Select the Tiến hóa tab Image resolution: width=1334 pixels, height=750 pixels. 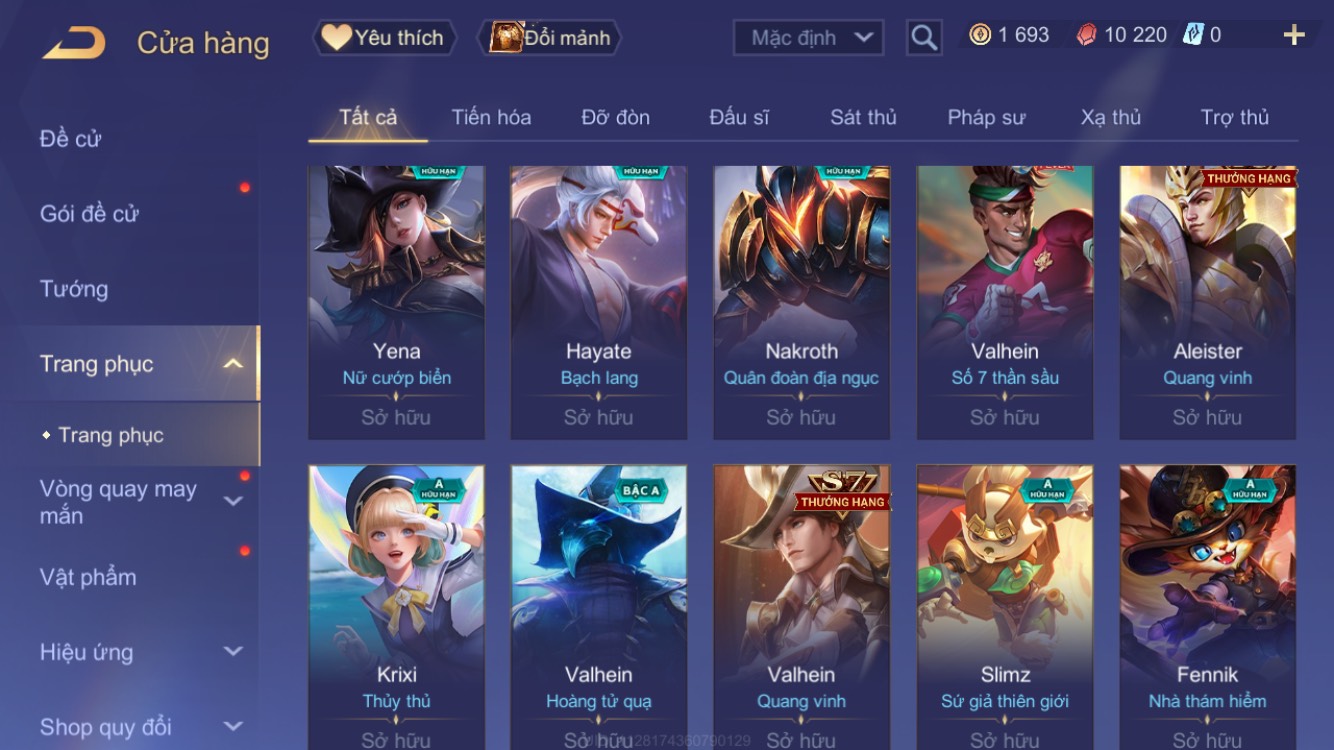[x=491, y=117]
